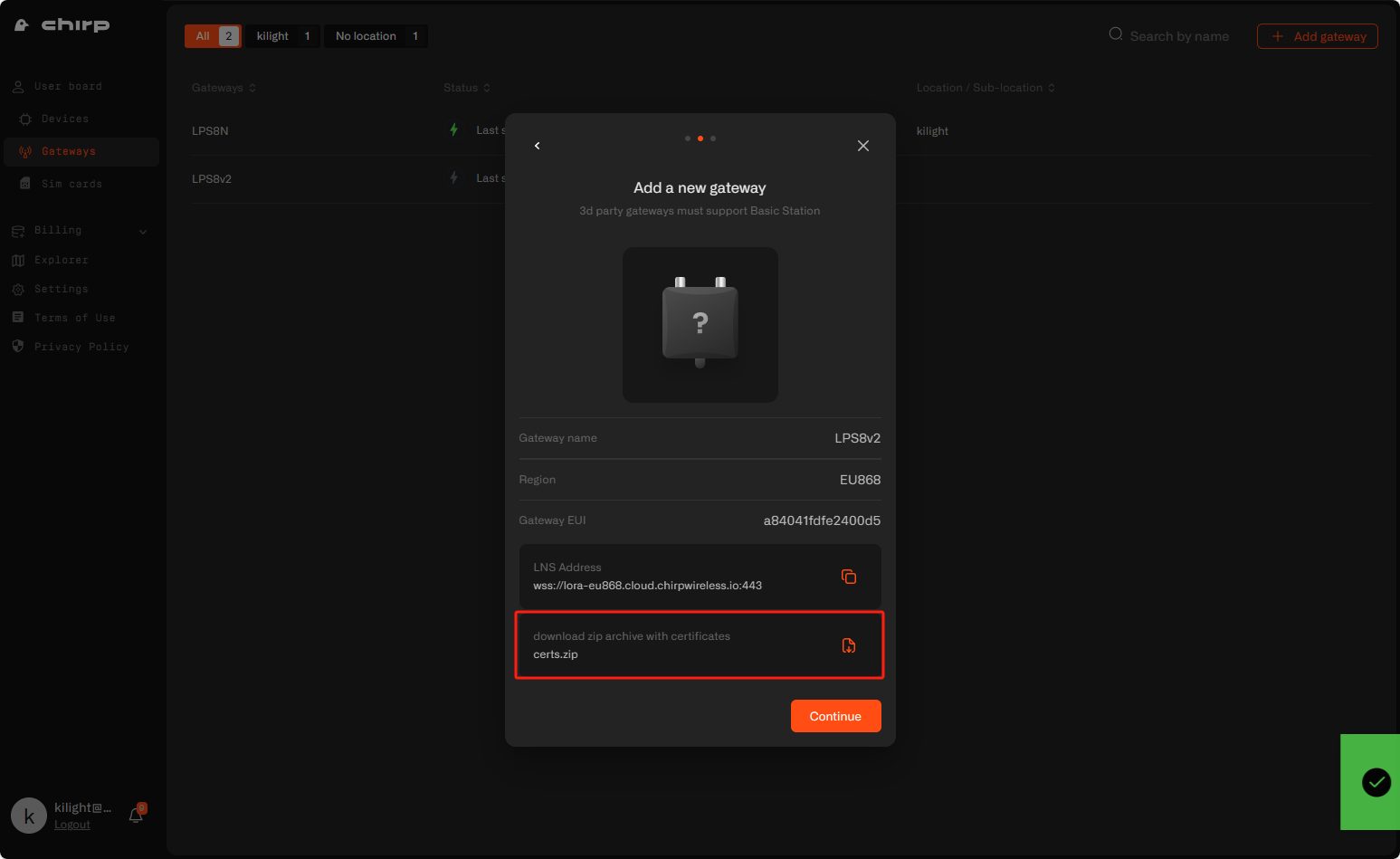1400x859 pixels.
Task: Go back using the dialog's left arrow
Action: [x=538, y=146]
